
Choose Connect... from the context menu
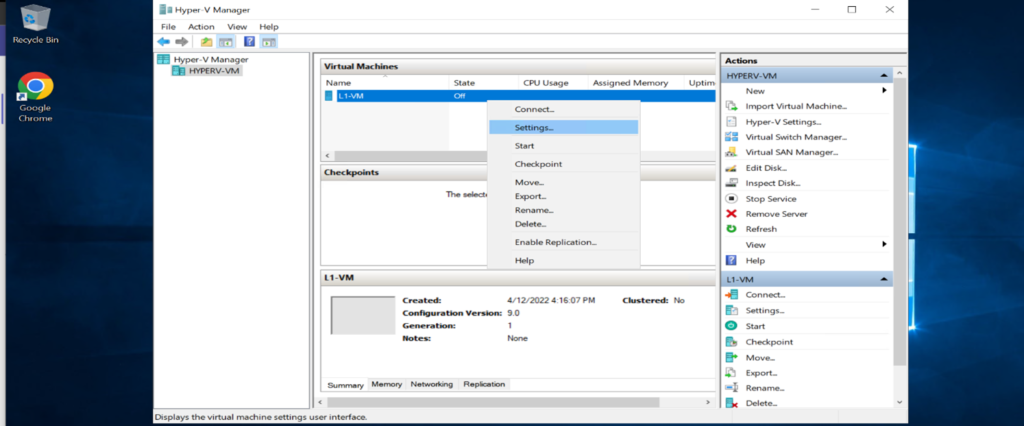coord(564,109)
